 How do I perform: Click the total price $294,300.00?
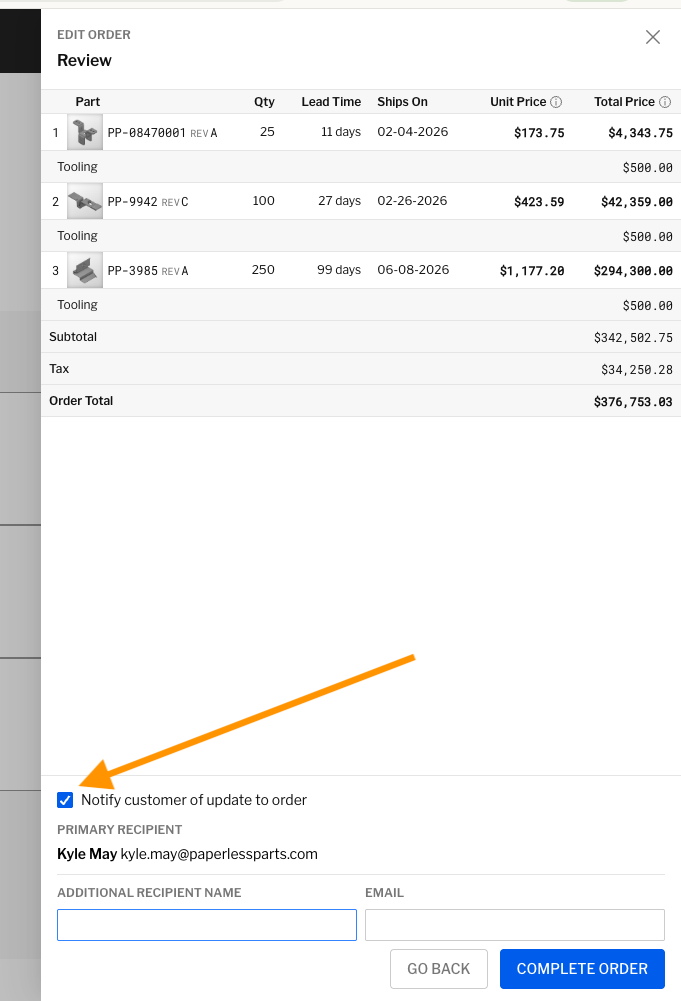click(x=632, y=271)
